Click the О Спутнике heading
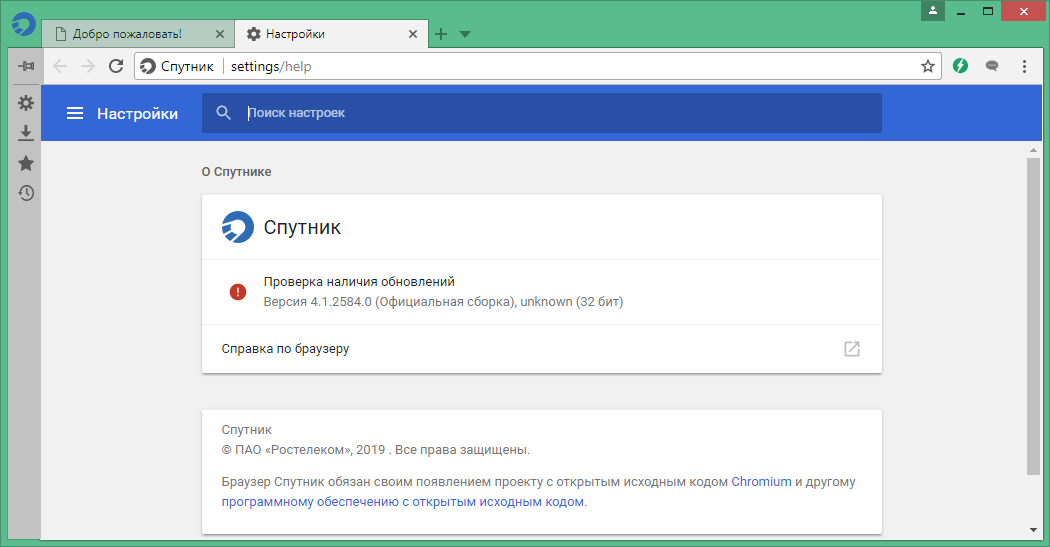This screenshot has height=547, width=1050. click(x=236, y=171)
